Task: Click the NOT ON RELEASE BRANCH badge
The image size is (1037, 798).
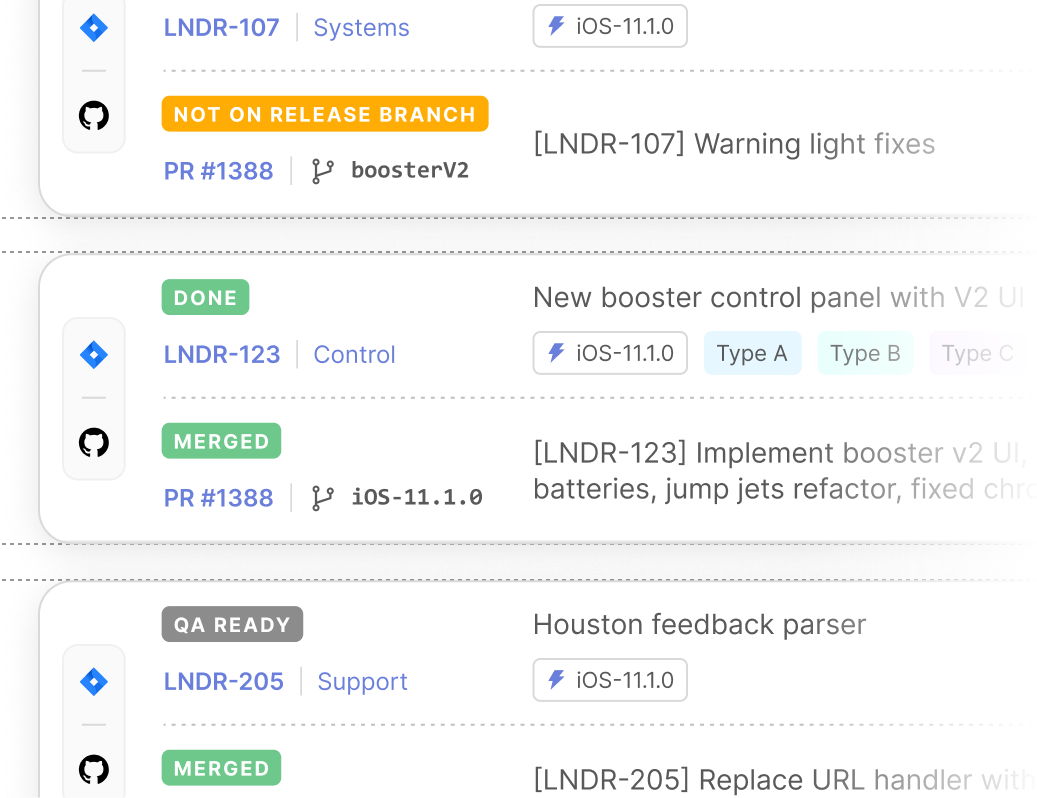Action: tap(324, 114)
